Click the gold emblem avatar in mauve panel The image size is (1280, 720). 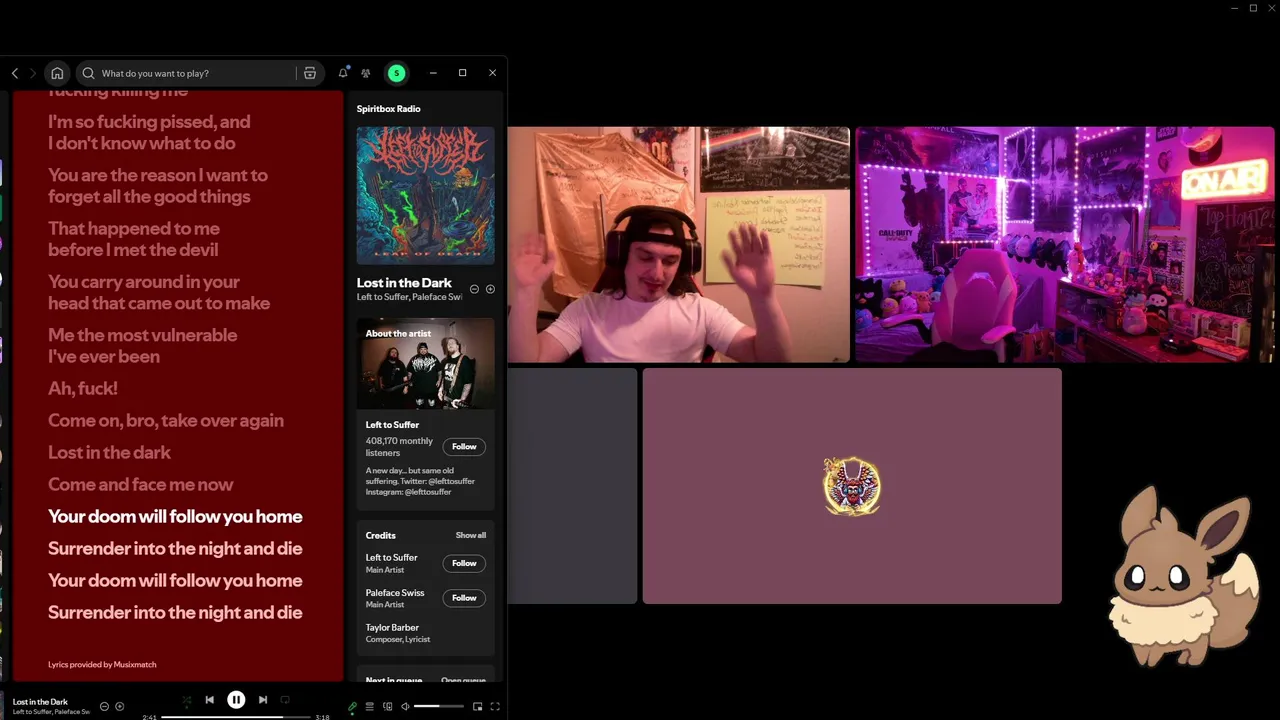(852, 486)
